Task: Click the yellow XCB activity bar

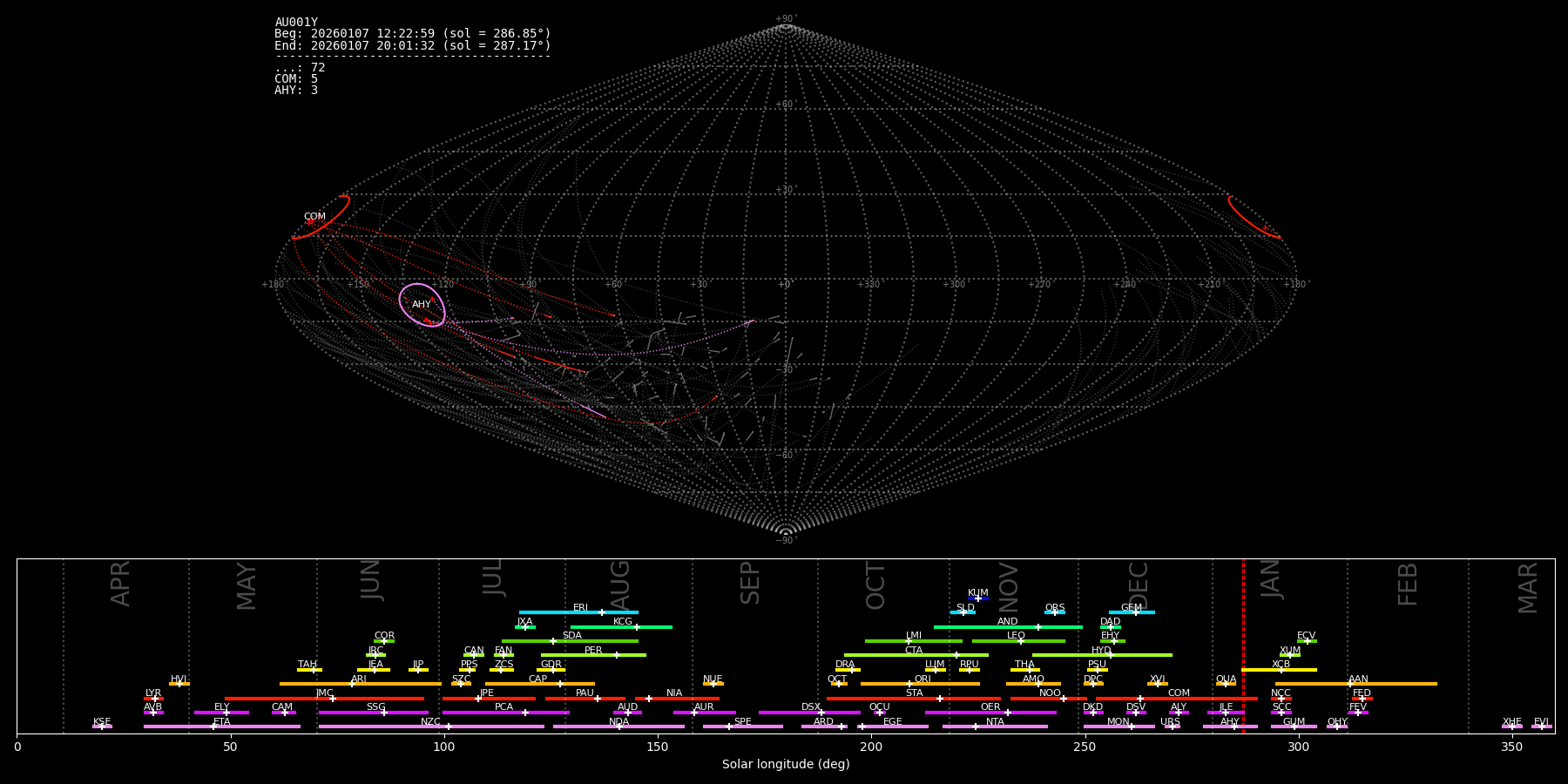Action: click(x=1279, y=670)
